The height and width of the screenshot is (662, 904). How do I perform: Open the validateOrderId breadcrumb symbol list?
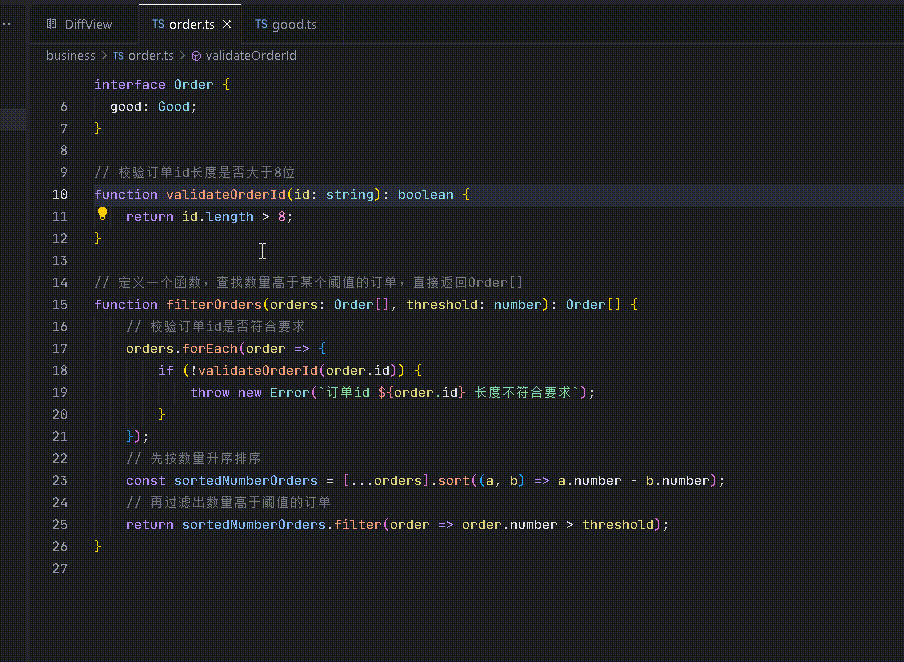tap(250, 56)
